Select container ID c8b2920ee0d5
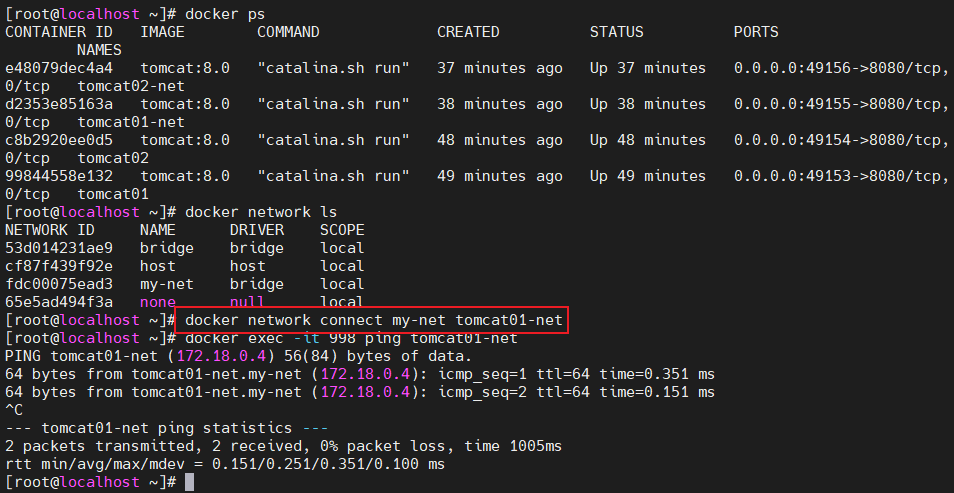 click(59, 140)
